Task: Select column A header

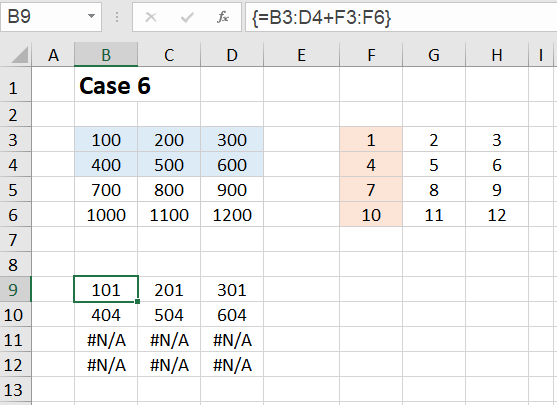Action: tap(53, 55)
